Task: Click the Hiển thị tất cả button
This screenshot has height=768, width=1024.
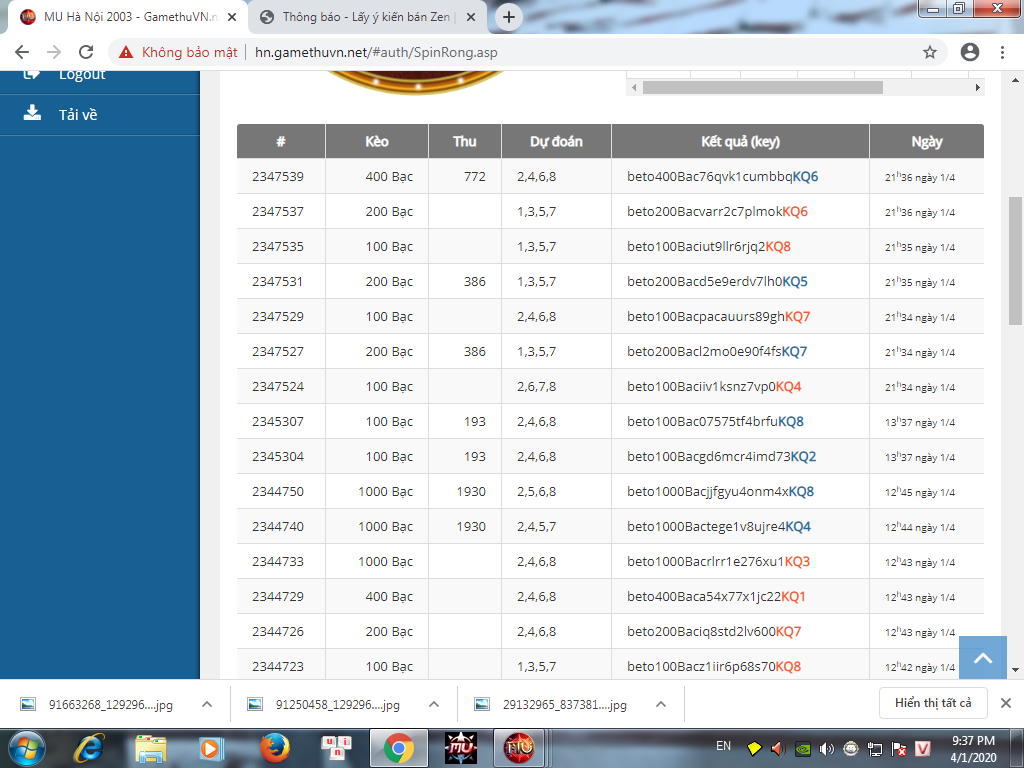Action: (x=933, y=703)
